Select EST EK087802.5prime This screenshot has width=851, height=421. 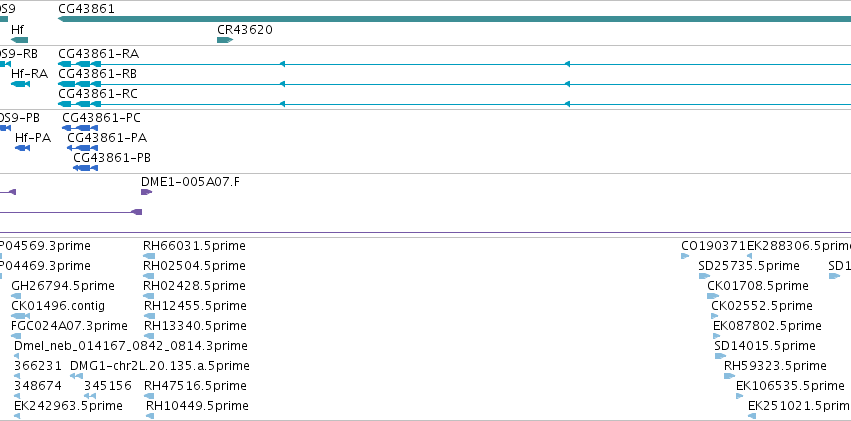[767, 326]
